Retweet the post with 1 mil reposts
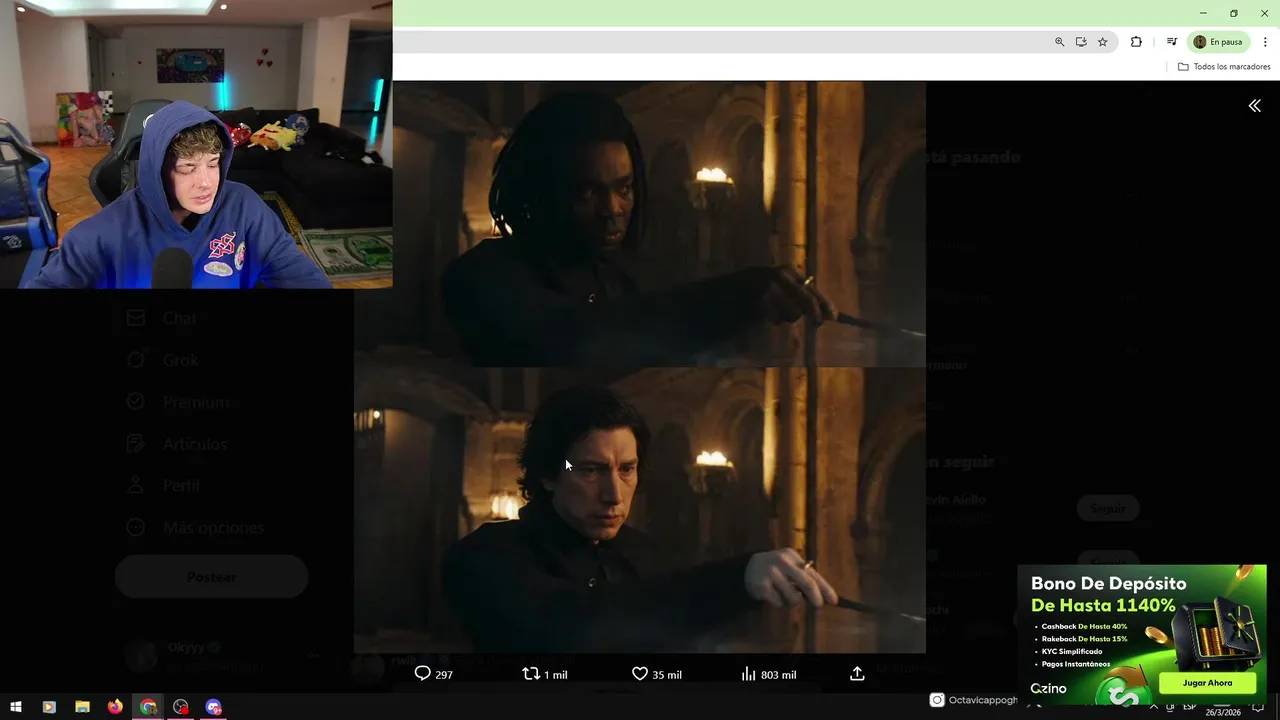Screen dimensions: 1280x720 click(531, 674)
